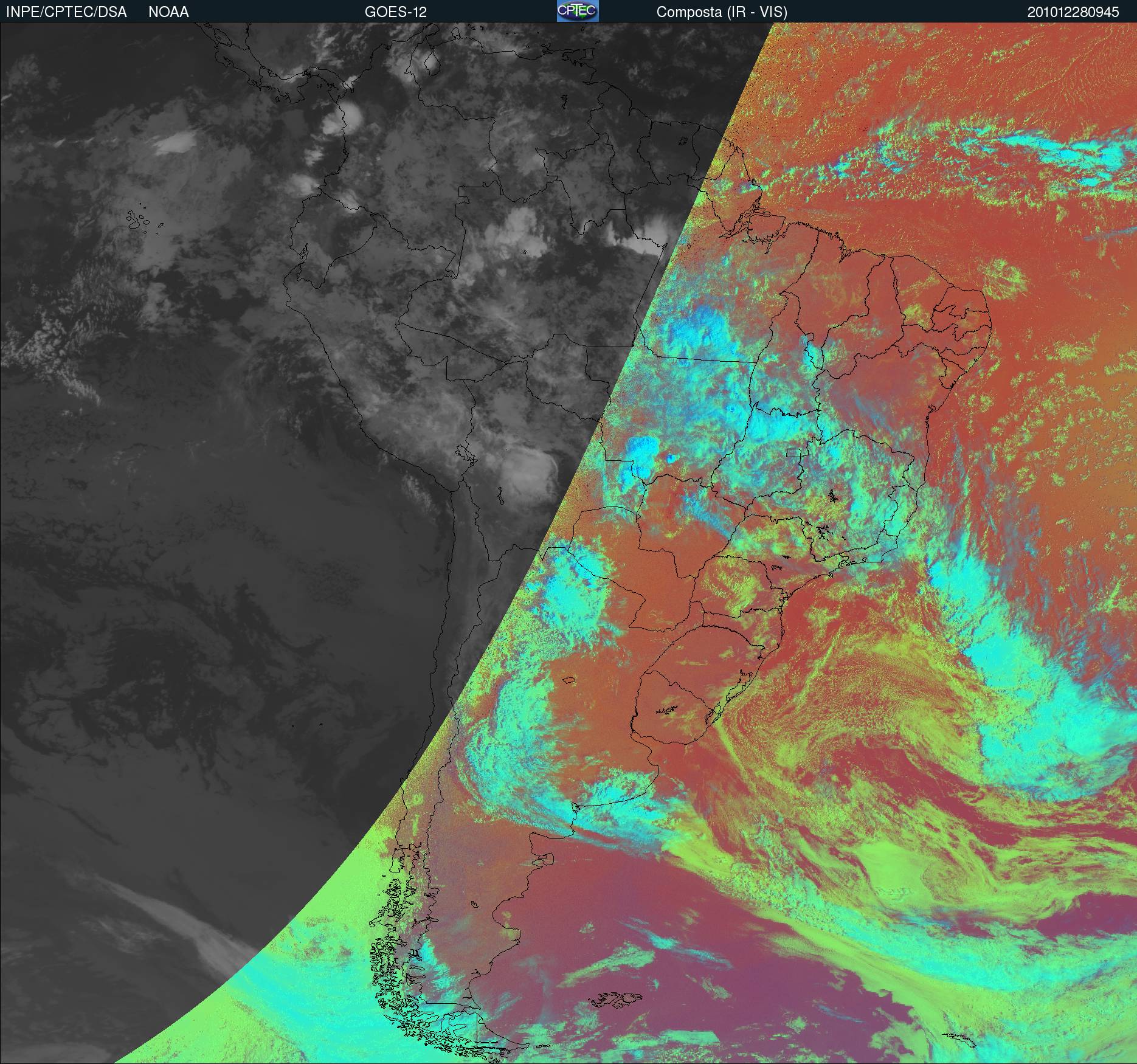The width and height of the screenshot is (1137, 1064).
Task: Click the Composta (IR - VIS) title
Action: (722, 12)
